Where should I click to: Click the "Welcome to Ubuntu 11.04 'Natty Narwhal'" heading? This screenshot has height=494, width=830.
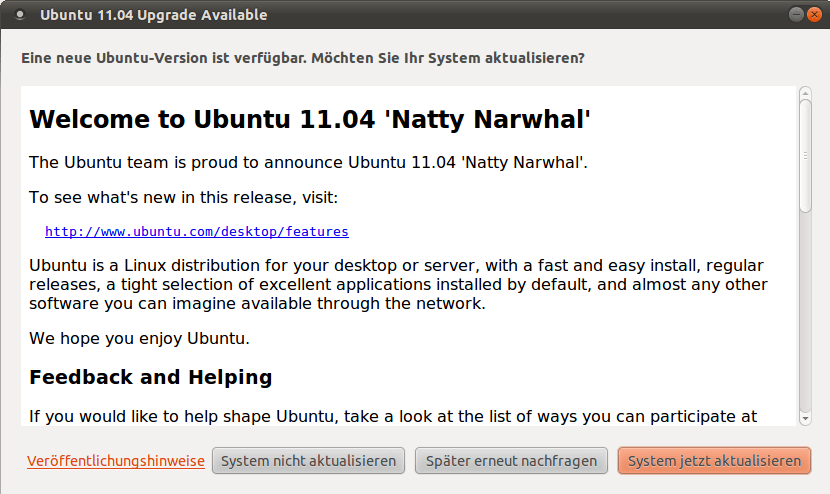310,119
